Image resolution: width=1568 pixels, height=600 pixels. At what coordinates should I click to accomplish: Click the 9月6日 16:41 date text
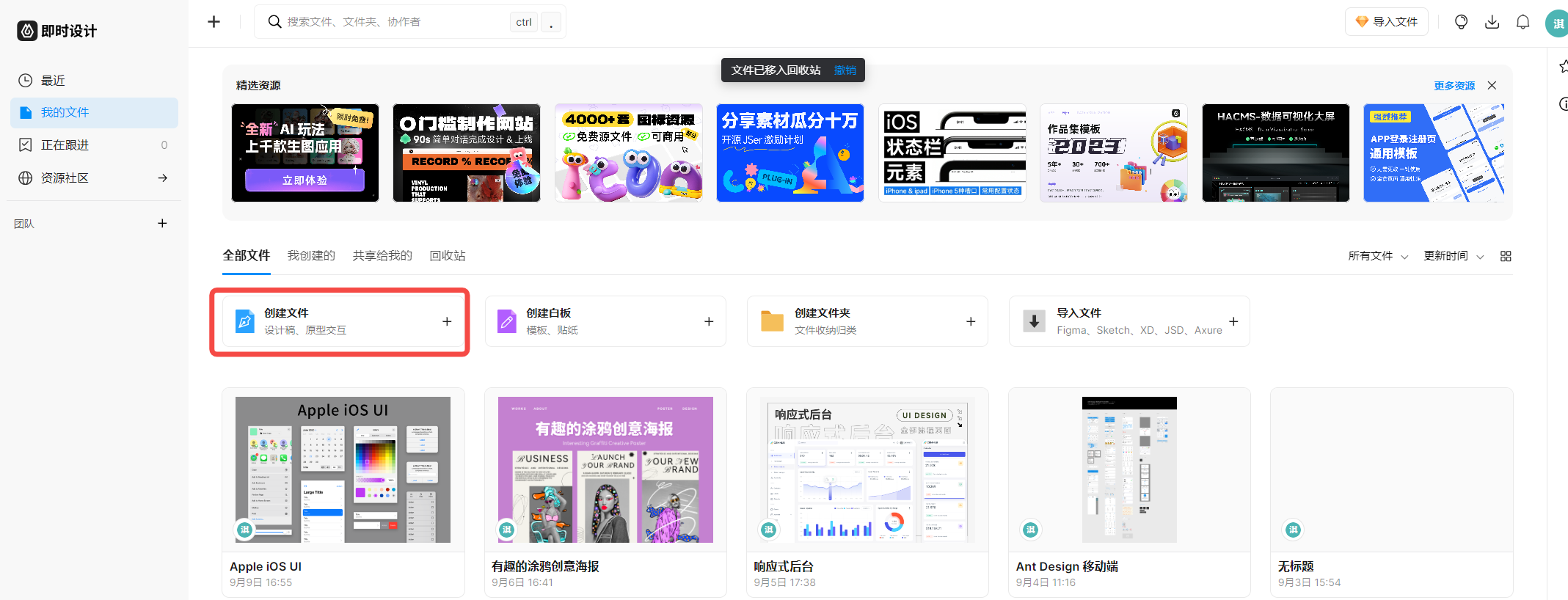[x=522, y=582]
